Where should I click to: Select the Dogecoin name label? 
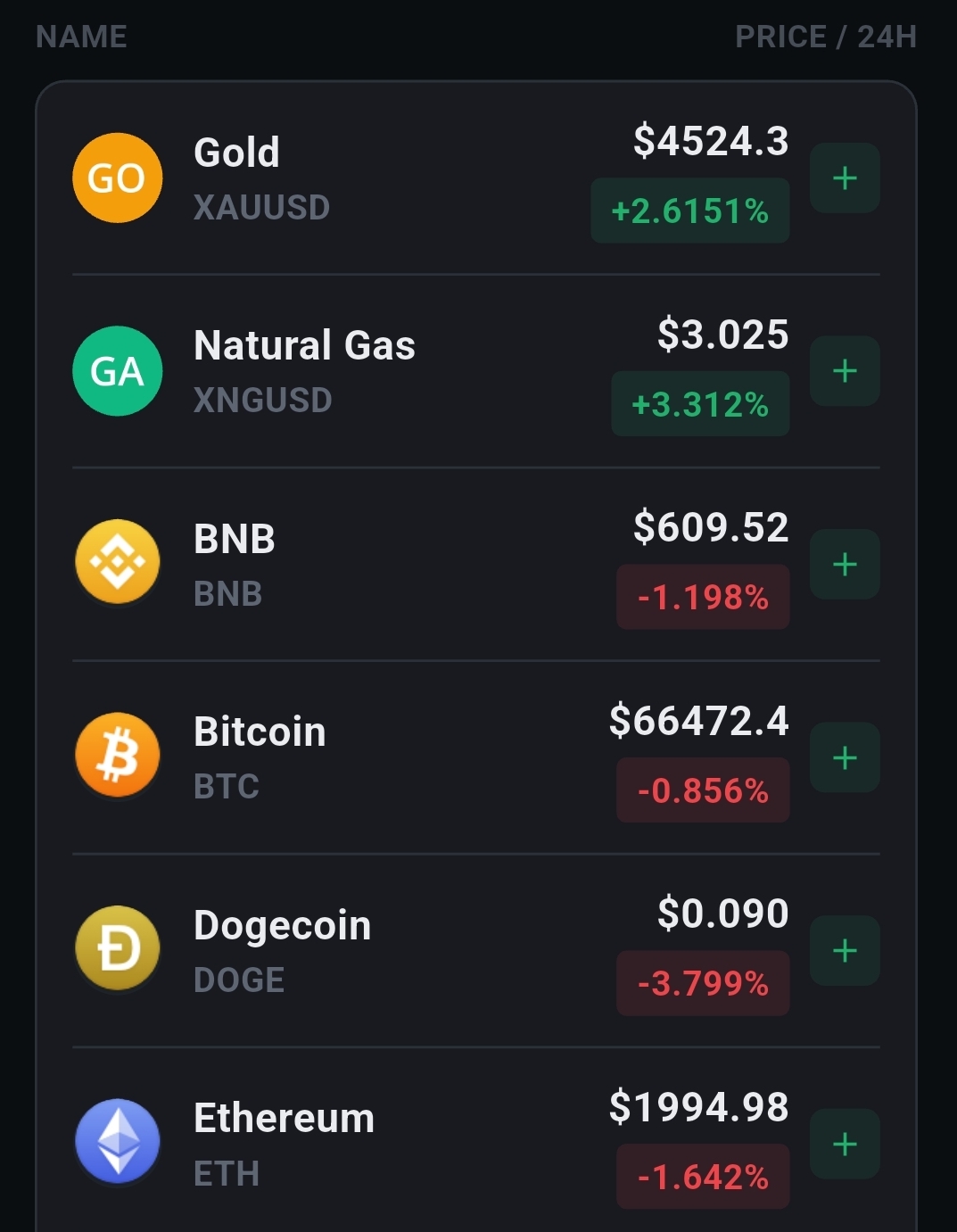282,925
